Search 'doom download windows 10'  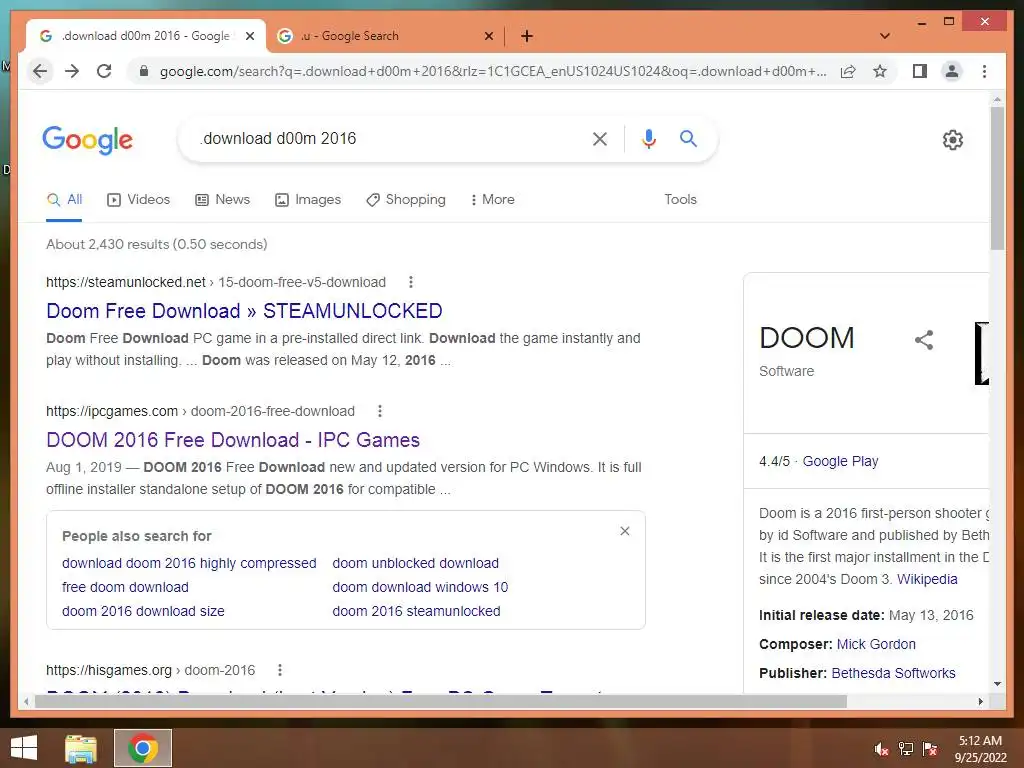point(420,587)
